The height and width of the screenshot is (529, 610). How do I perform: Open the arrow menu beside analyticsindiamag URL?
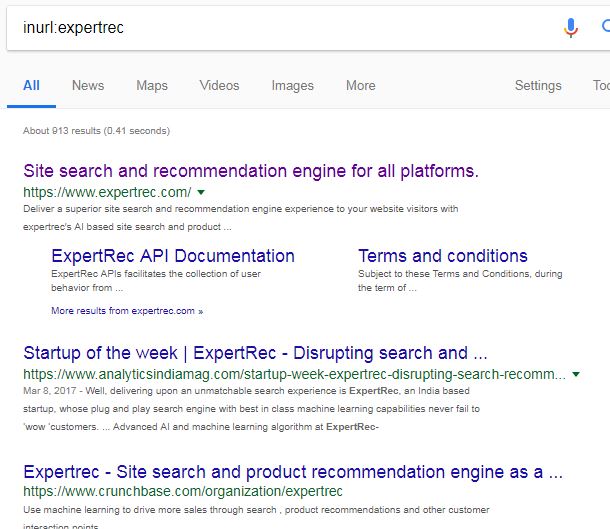click(x=575, y=375)
